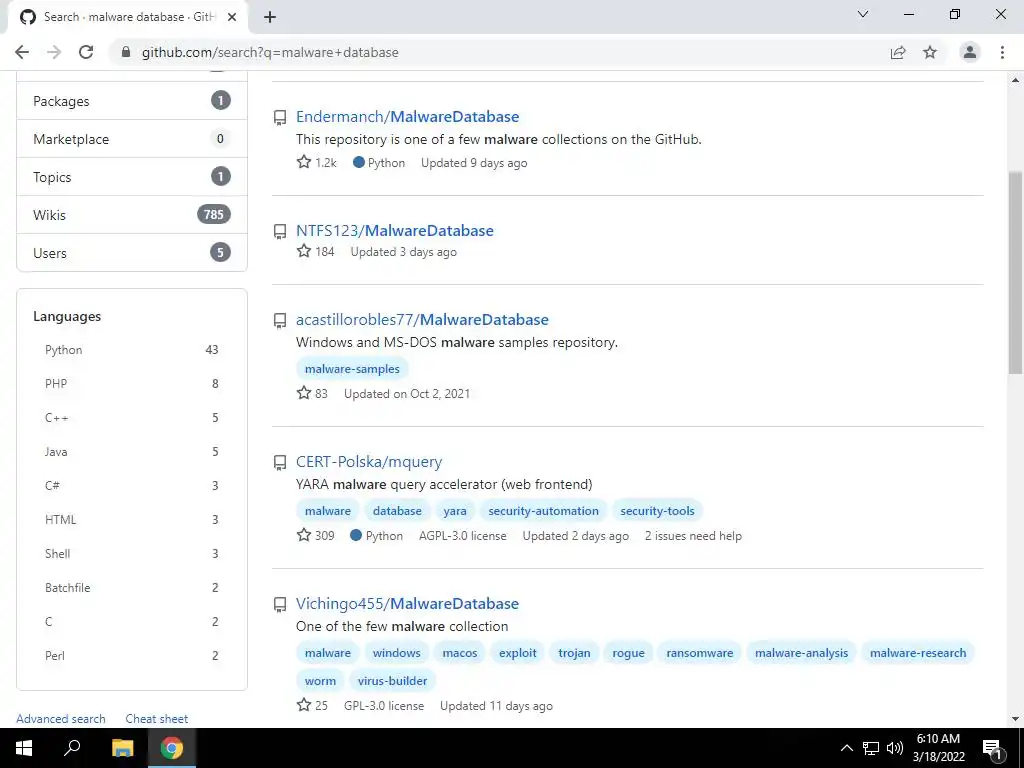Open a new browser tab
The height and width of the screenshot is (768, 1024).
click(x=270, y=18)
